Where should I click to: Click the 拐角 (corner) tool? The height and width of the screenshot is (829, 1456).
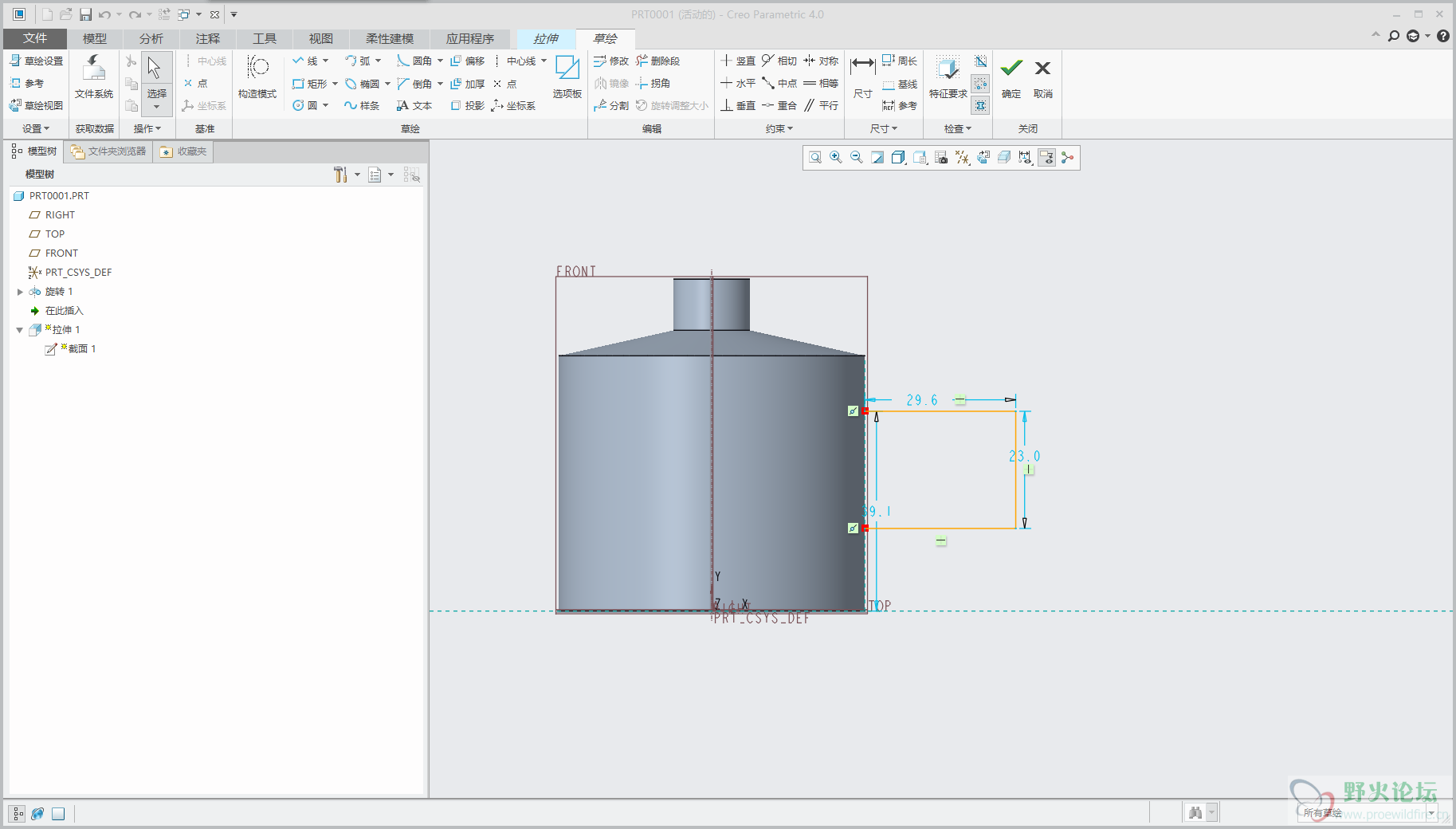[x=653, y=84]
